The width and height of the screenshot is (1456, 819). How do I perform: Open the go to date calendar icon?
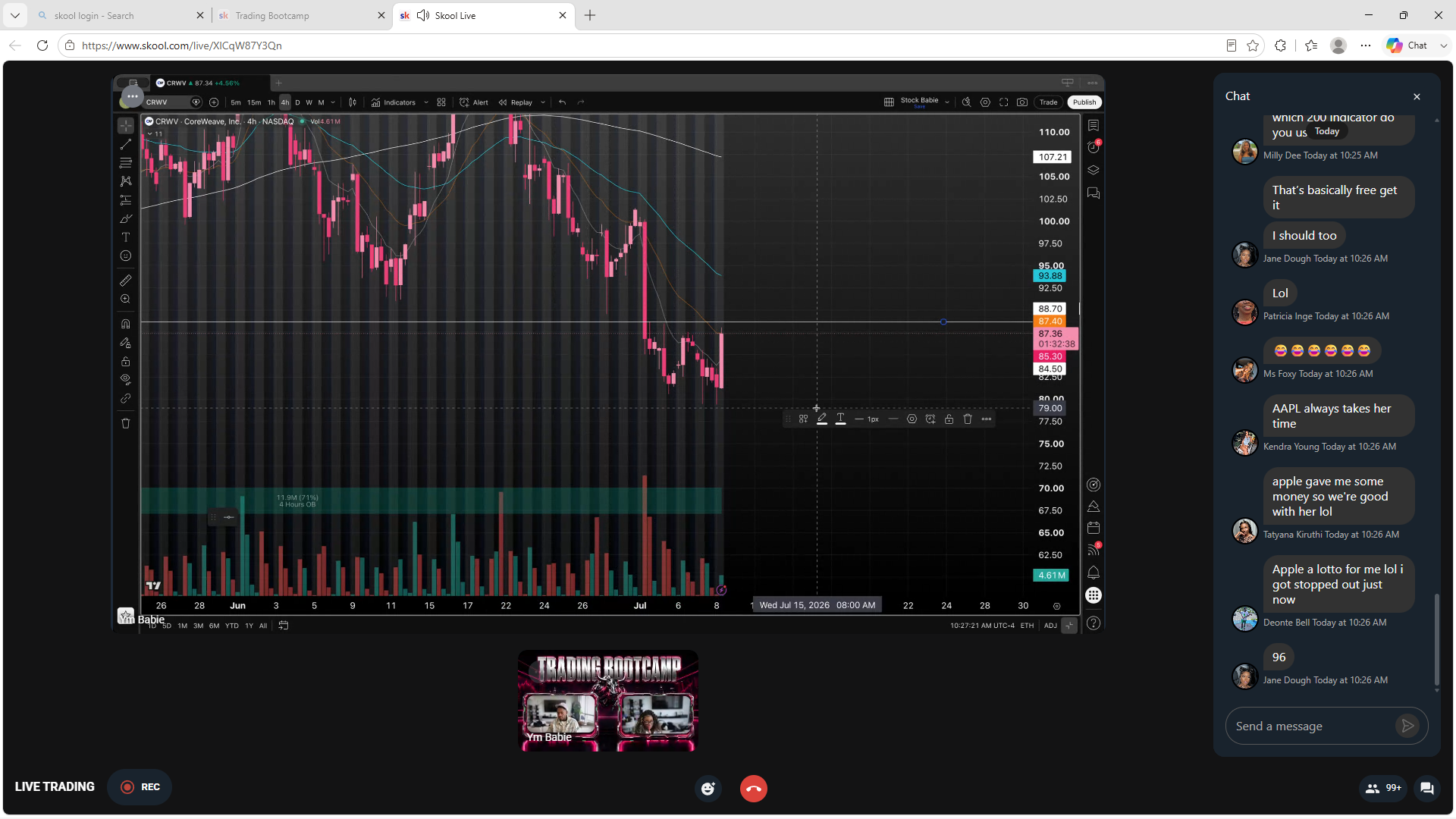284,626
